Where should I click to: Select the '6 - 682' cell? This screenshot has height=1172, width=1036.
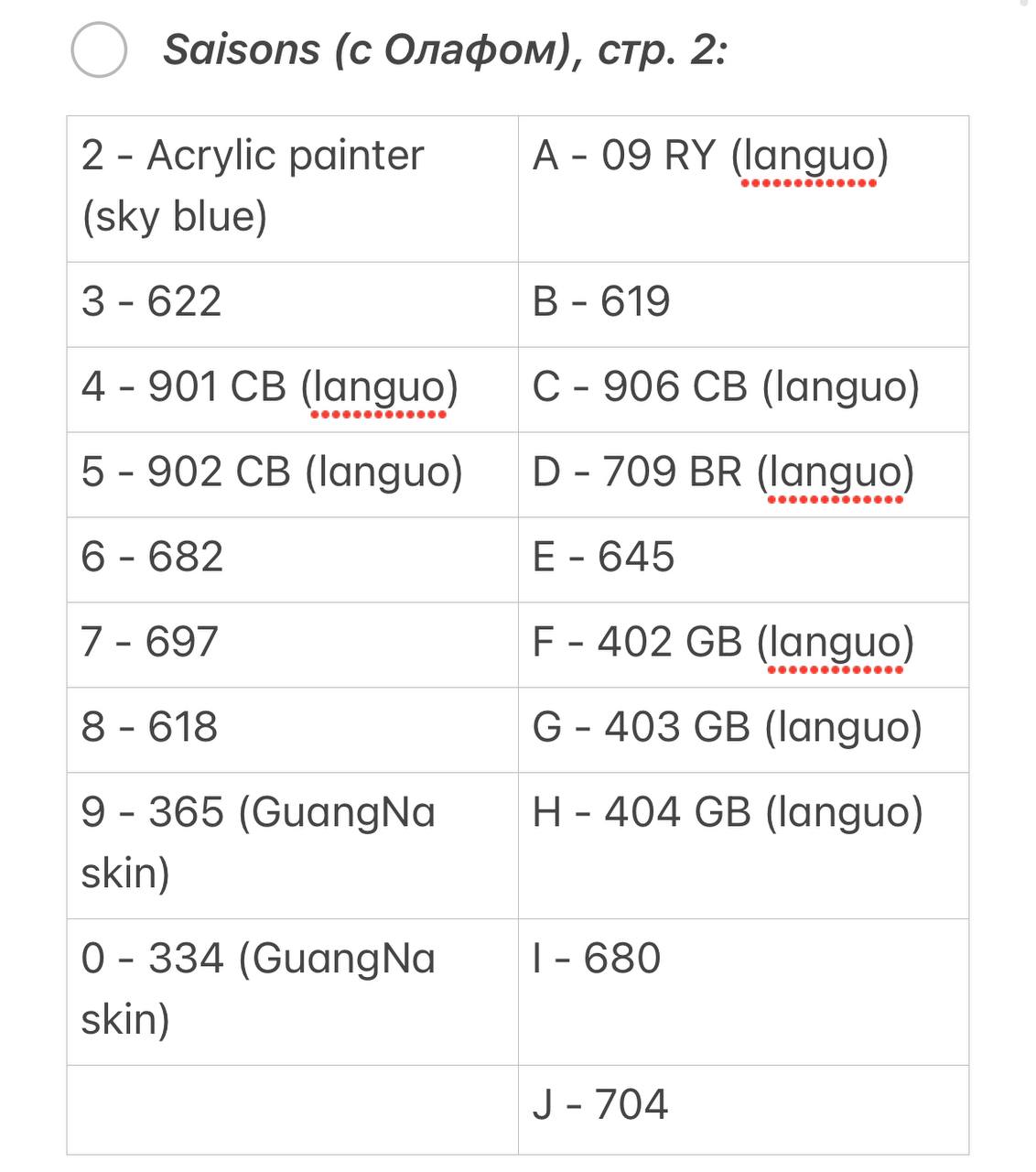point(293,559)
